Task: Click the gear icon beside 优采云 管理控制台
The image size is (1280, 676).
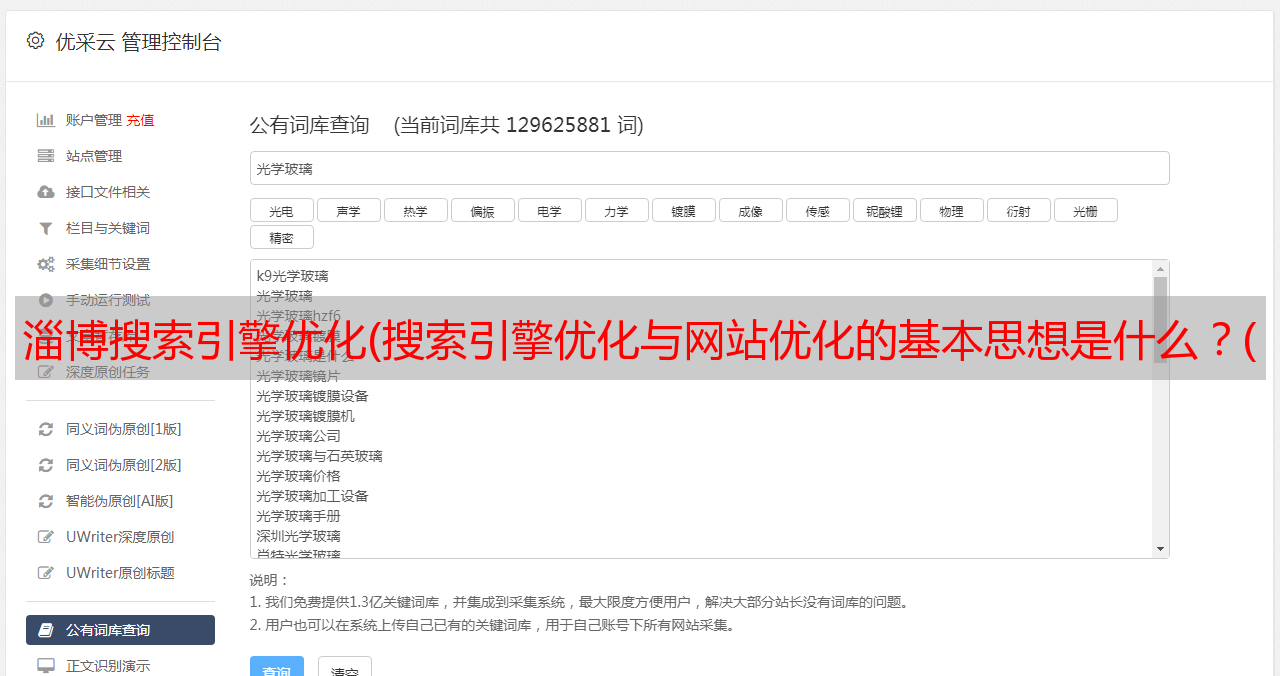Action: pos(36,41)
